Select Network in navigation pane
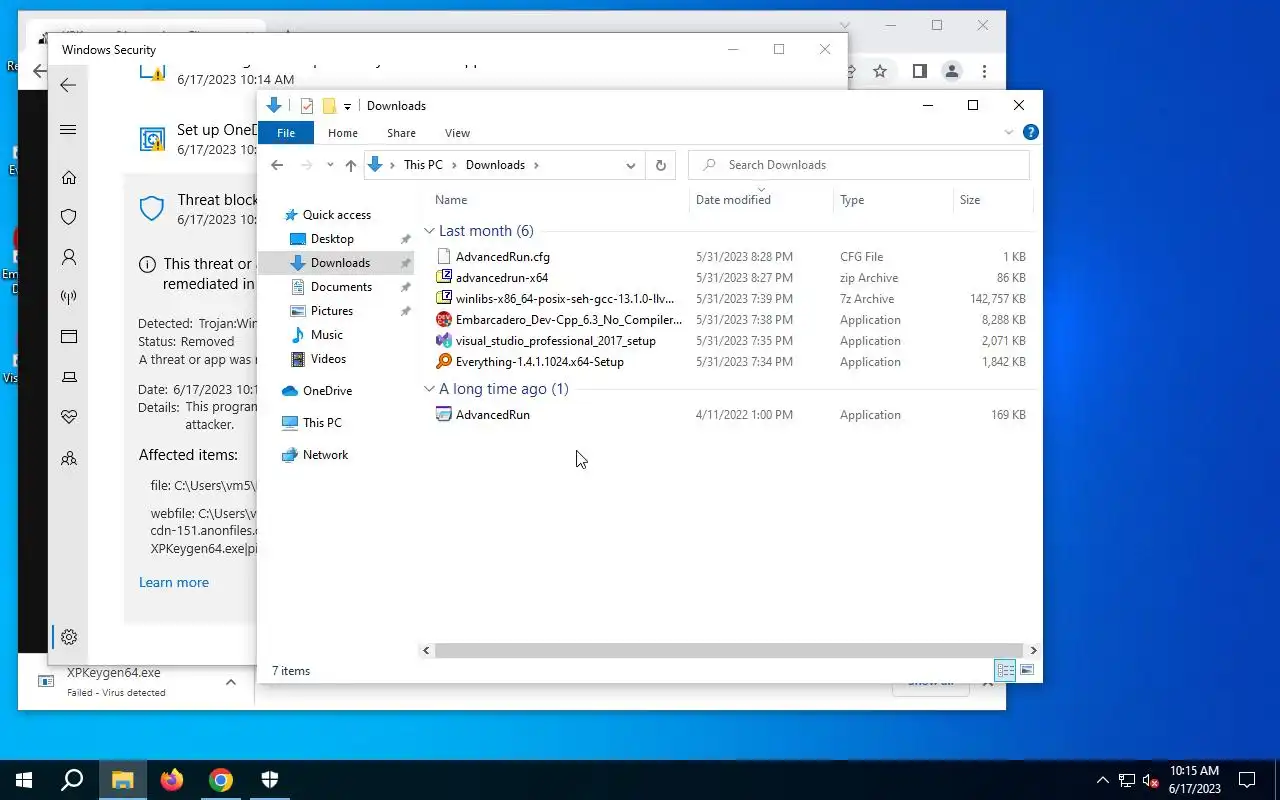Screen dimensions: 1280x800 coord(325,455)
